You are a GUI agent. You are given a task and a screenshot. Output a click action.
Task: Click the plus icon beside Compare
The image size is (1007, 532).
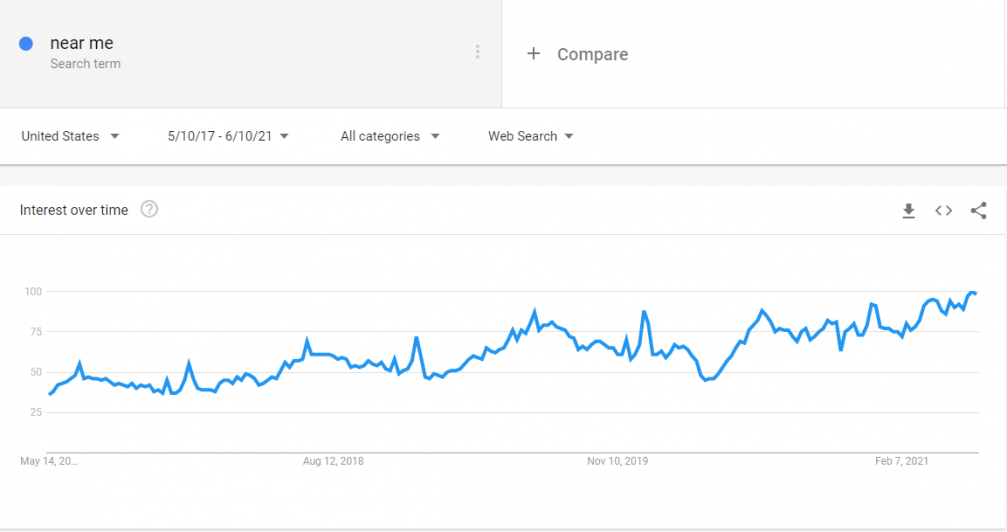coord(533,54)
